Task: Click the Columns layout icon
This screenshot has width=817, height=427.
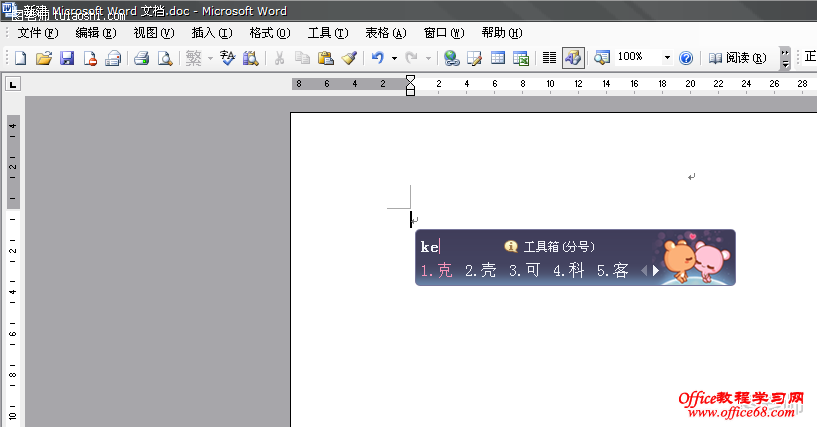Action: 550,58
